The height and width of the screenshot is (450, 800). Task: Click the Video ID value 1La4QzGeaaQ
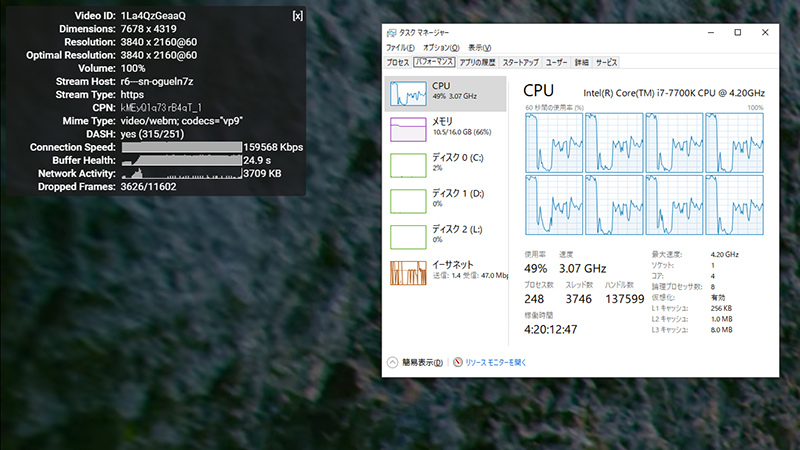[153, 16]
